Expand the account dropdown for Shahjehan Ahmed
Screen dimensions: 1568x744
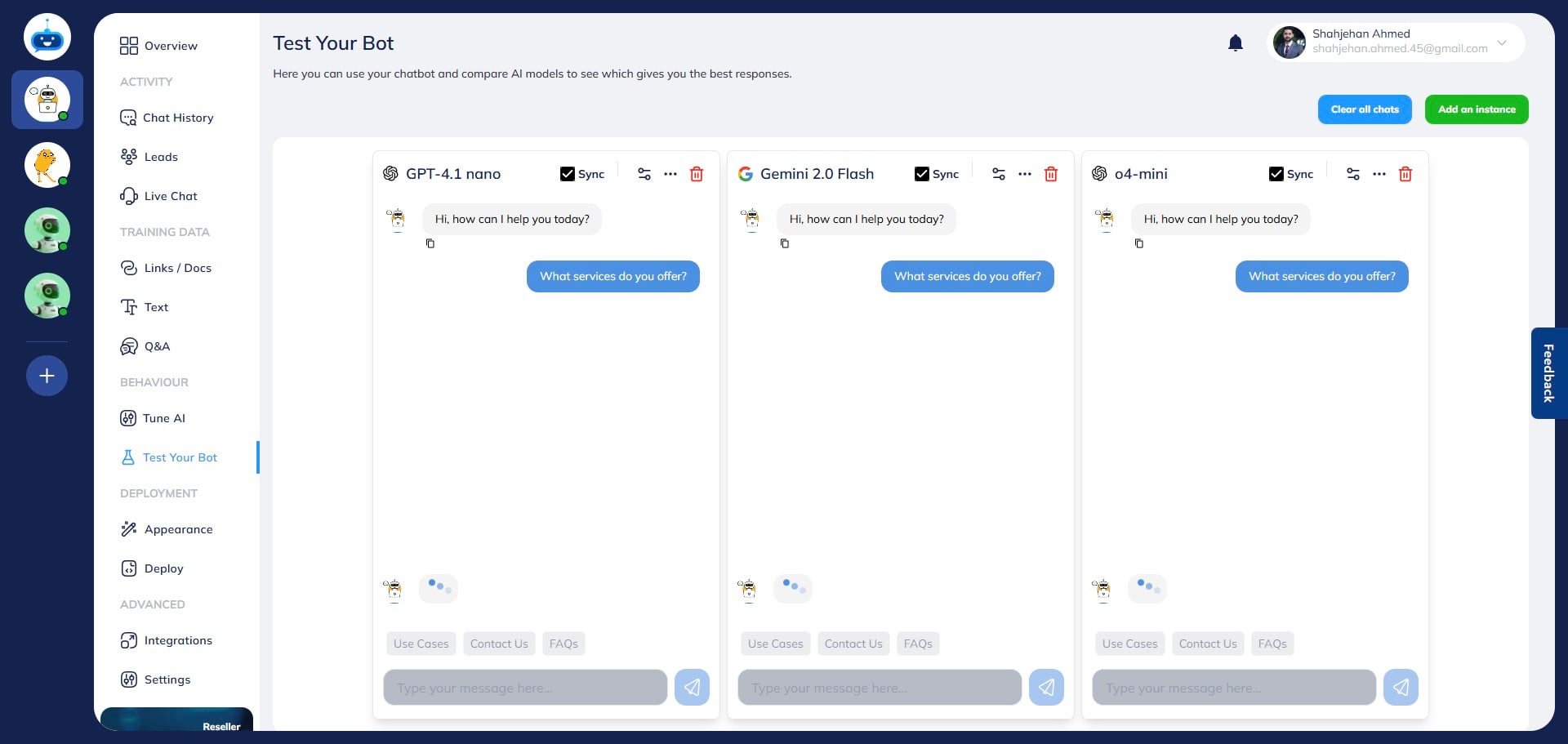coord(1502,42)
